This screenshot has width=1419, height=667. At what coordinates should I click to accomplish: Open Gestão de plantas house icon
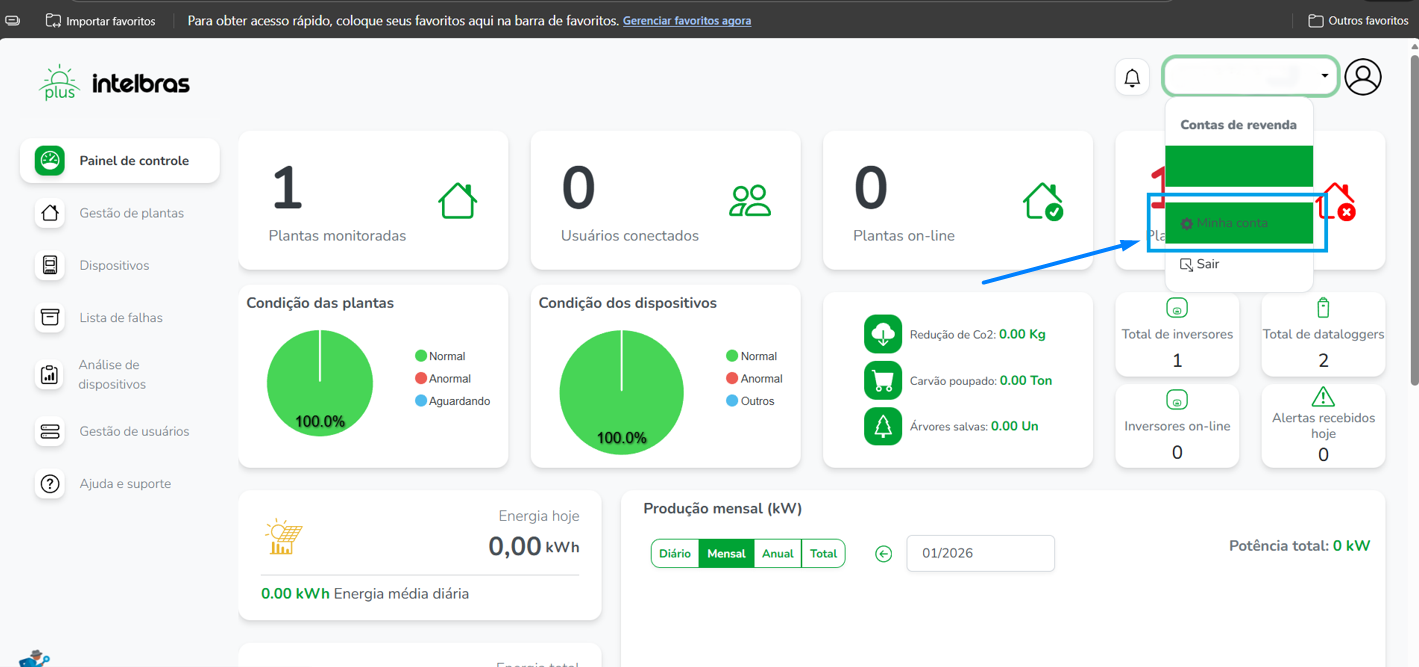click(50, 213)
